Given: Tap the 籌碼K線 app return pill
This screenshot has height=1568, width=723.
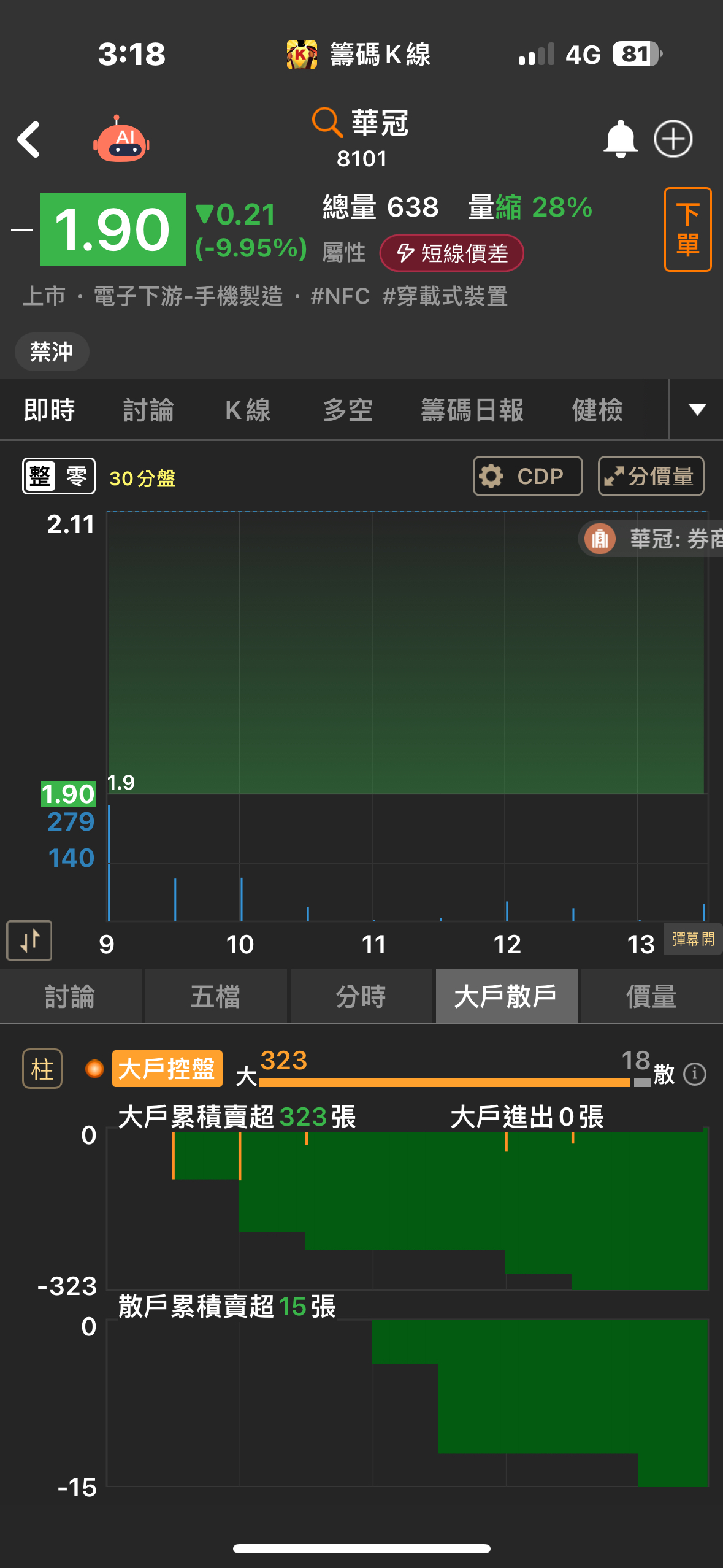Looking at the screenshot, I should tap(359, 55).
